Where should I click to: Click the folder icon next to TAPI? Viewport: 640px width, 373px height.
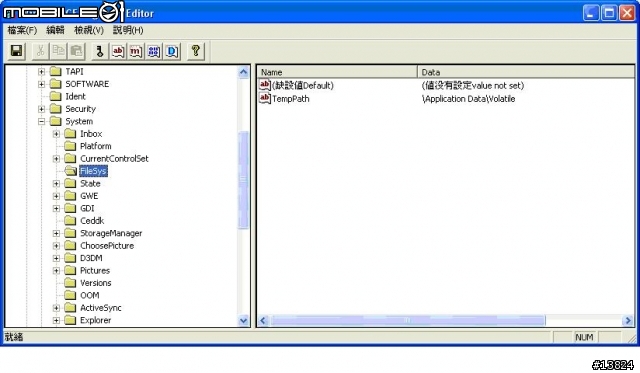pos(55,71)
